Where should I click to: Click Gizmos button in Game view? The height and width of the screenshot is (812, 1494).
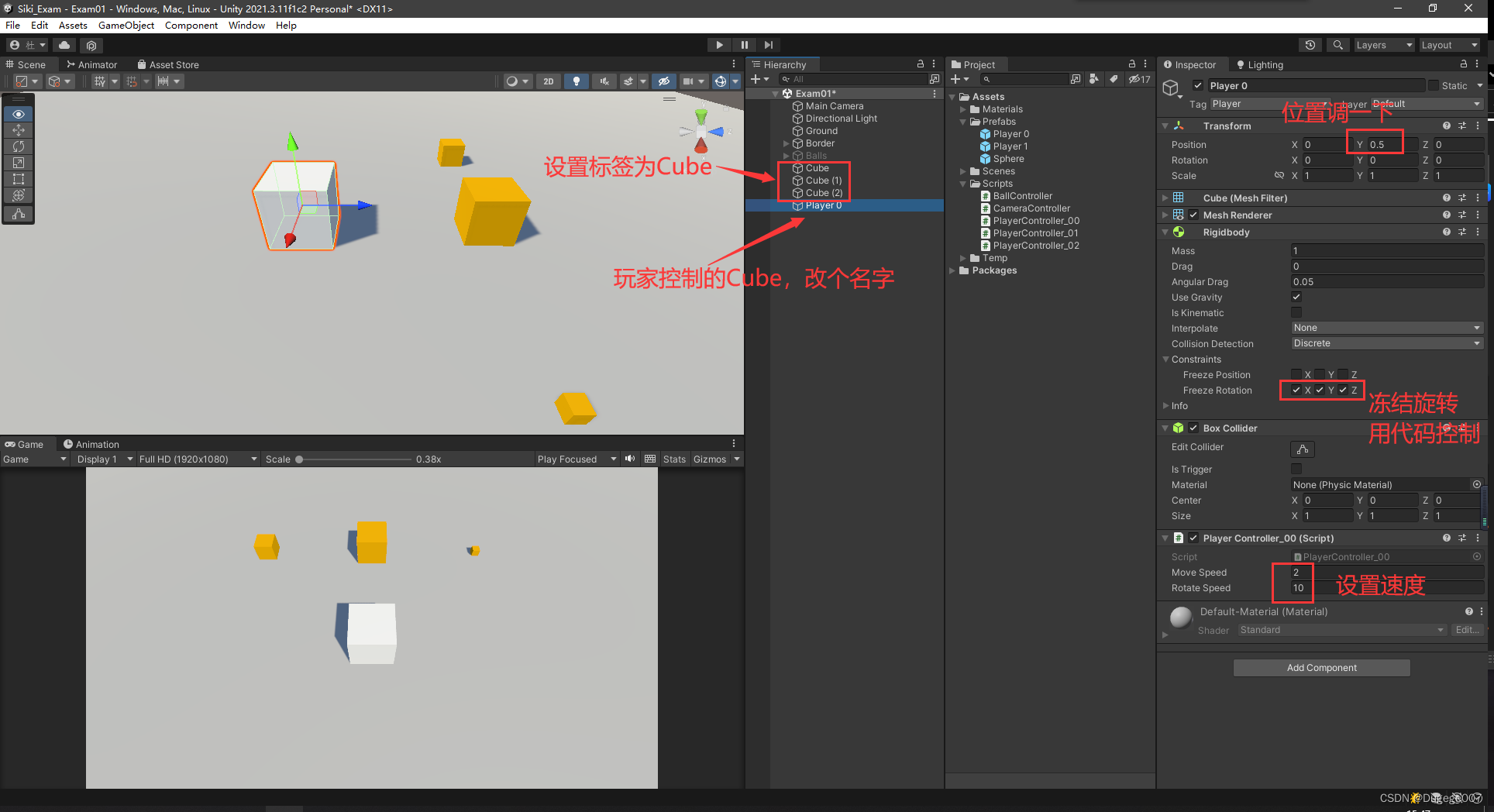tap(710, 459)
